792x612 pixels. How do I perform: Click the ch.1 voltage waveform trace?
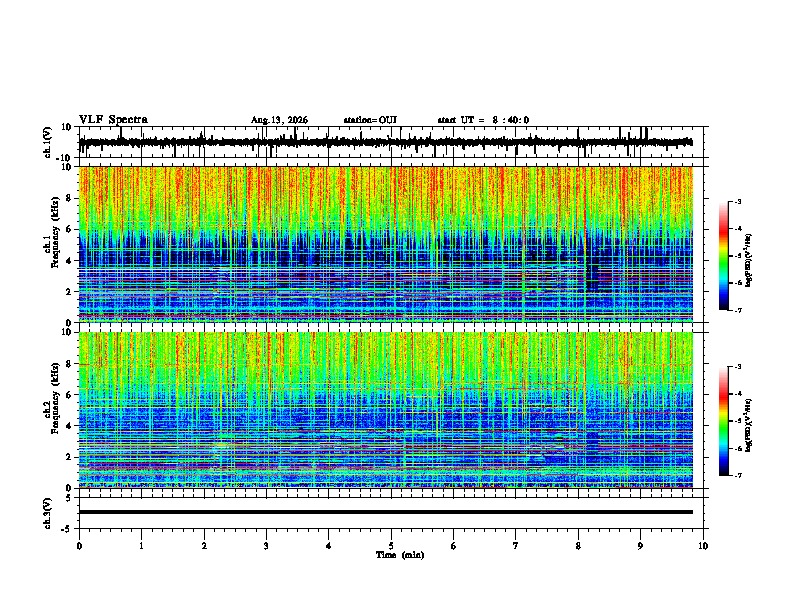tap(385, 142)
